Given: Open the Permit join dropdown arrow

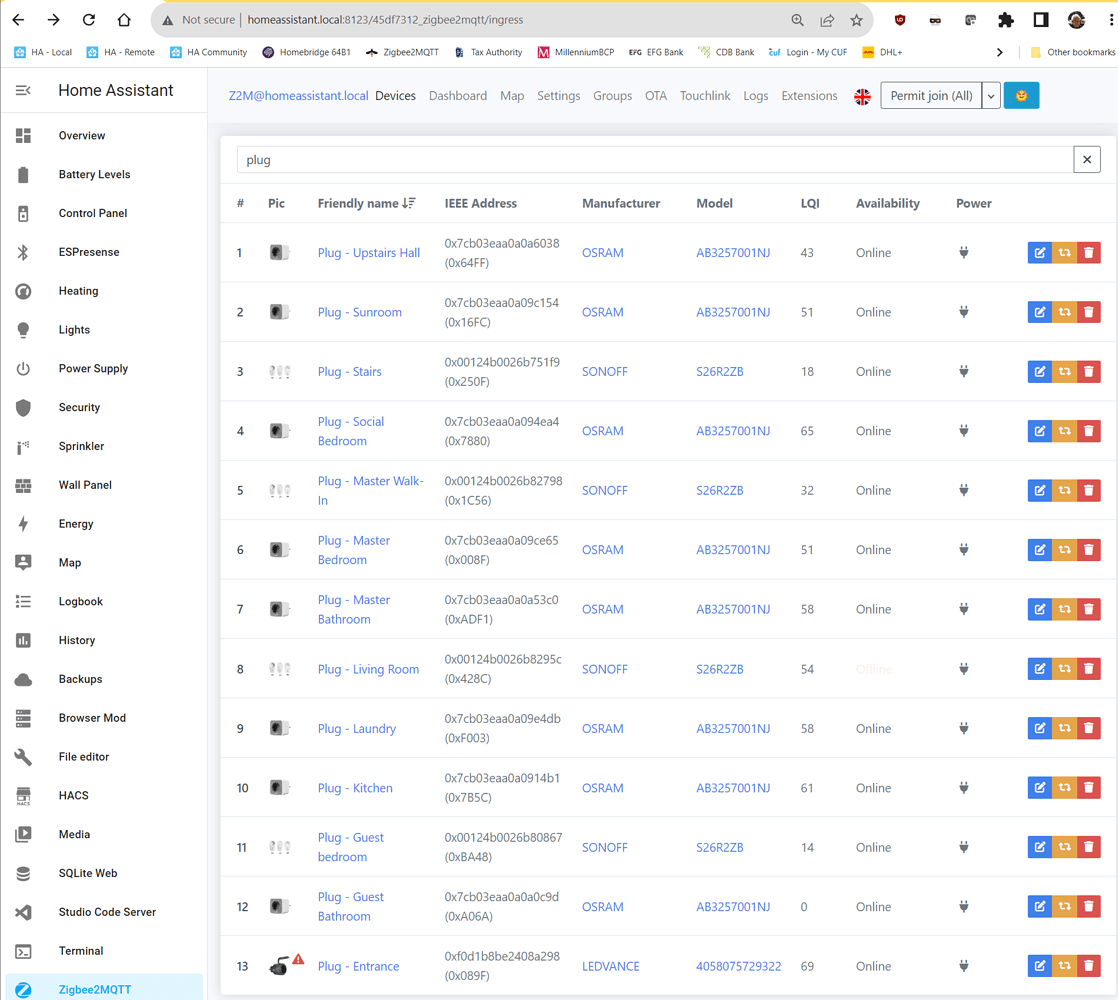Looking at the screenshot, I should (991, 95).
